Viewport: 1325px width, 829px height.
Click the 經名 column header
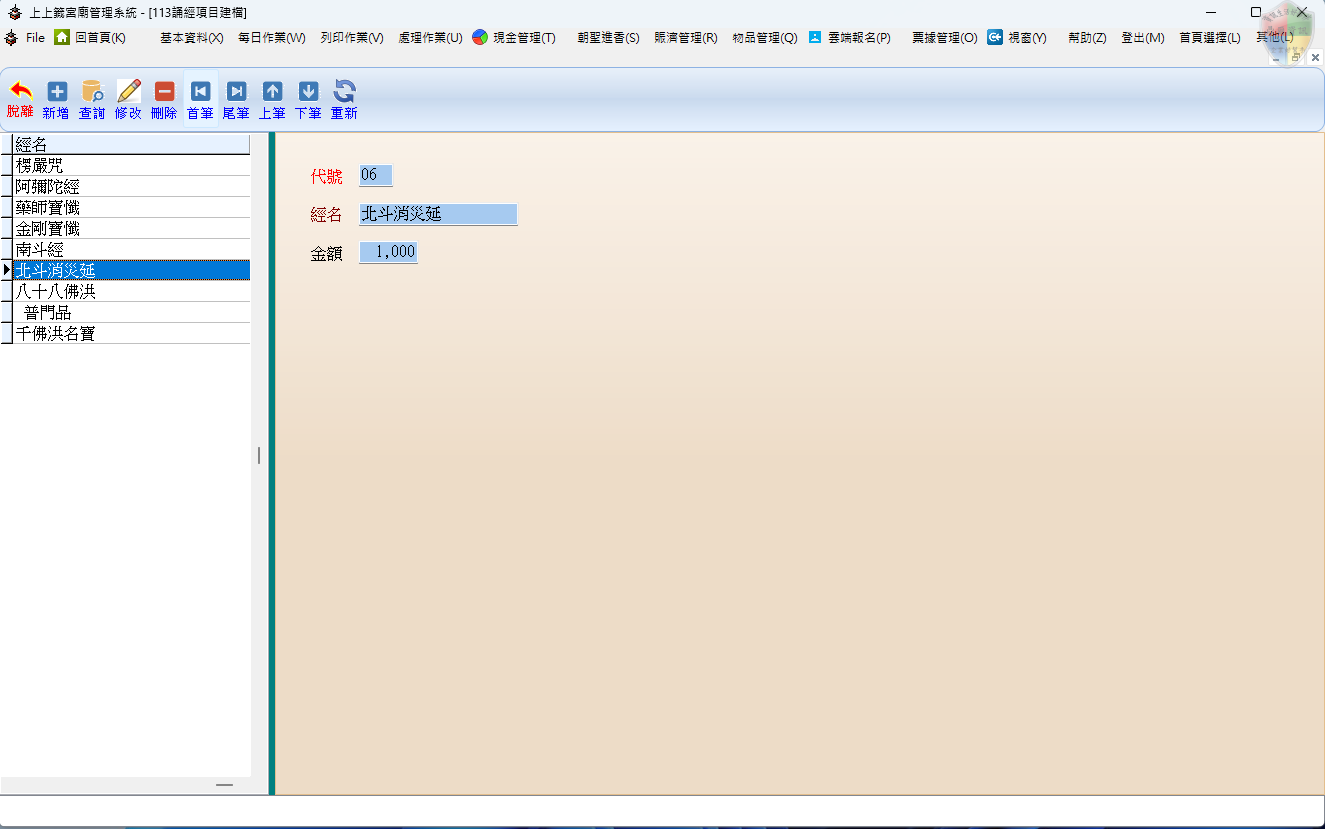pos(130,145)
